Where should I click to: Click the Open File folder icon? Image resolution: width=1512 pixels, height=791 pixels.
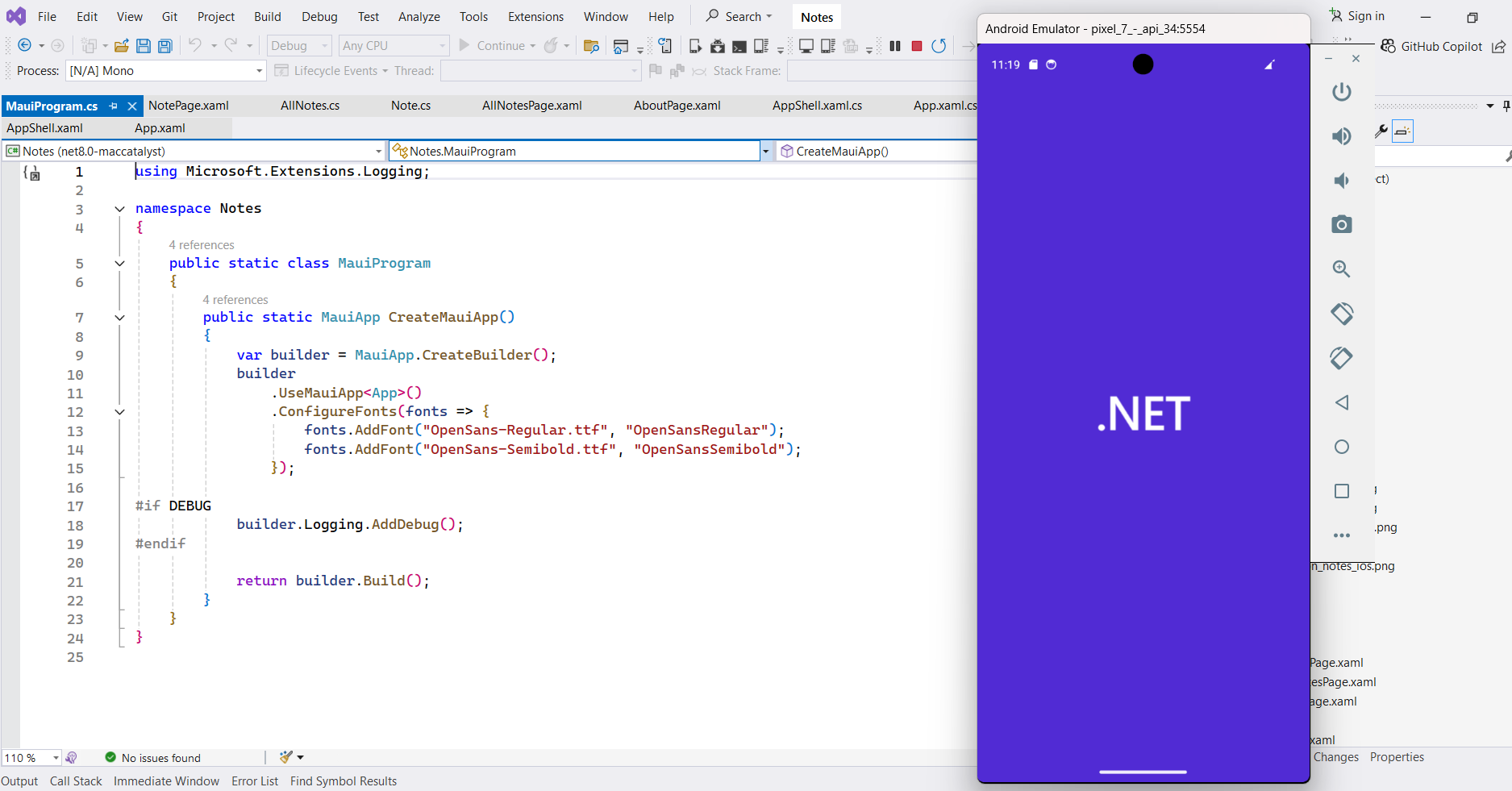click(x=122, y=46)
